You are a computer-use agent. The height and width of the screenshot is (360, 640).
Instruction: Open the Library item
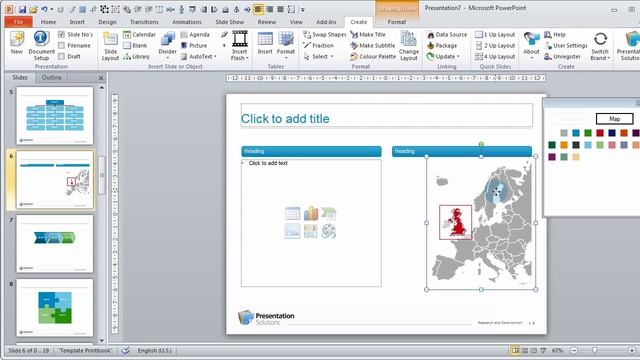[136, 57]
